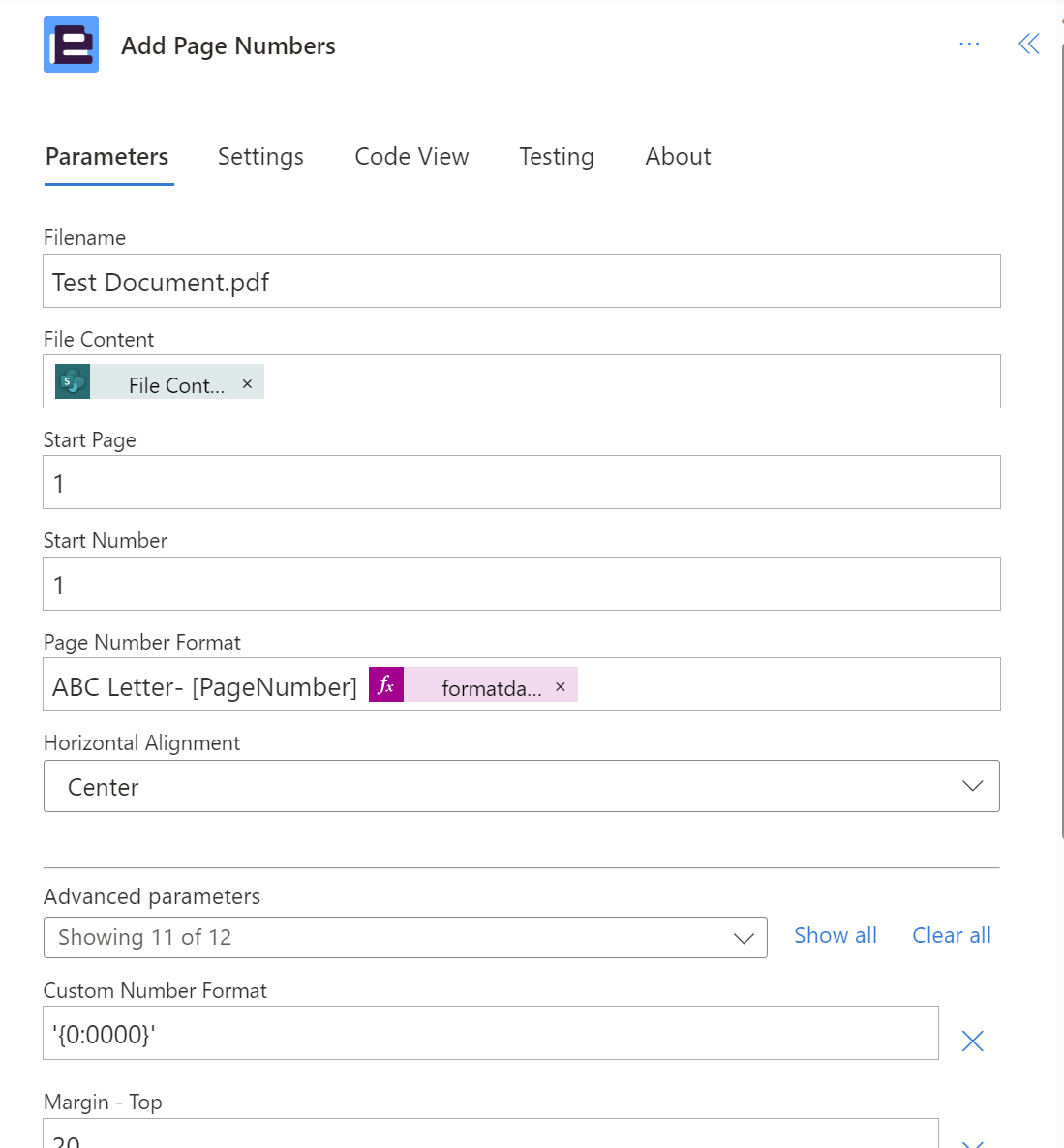Open the Code View tab
The height and width of the screenshot is (1148, 1064).
[411, 156]
